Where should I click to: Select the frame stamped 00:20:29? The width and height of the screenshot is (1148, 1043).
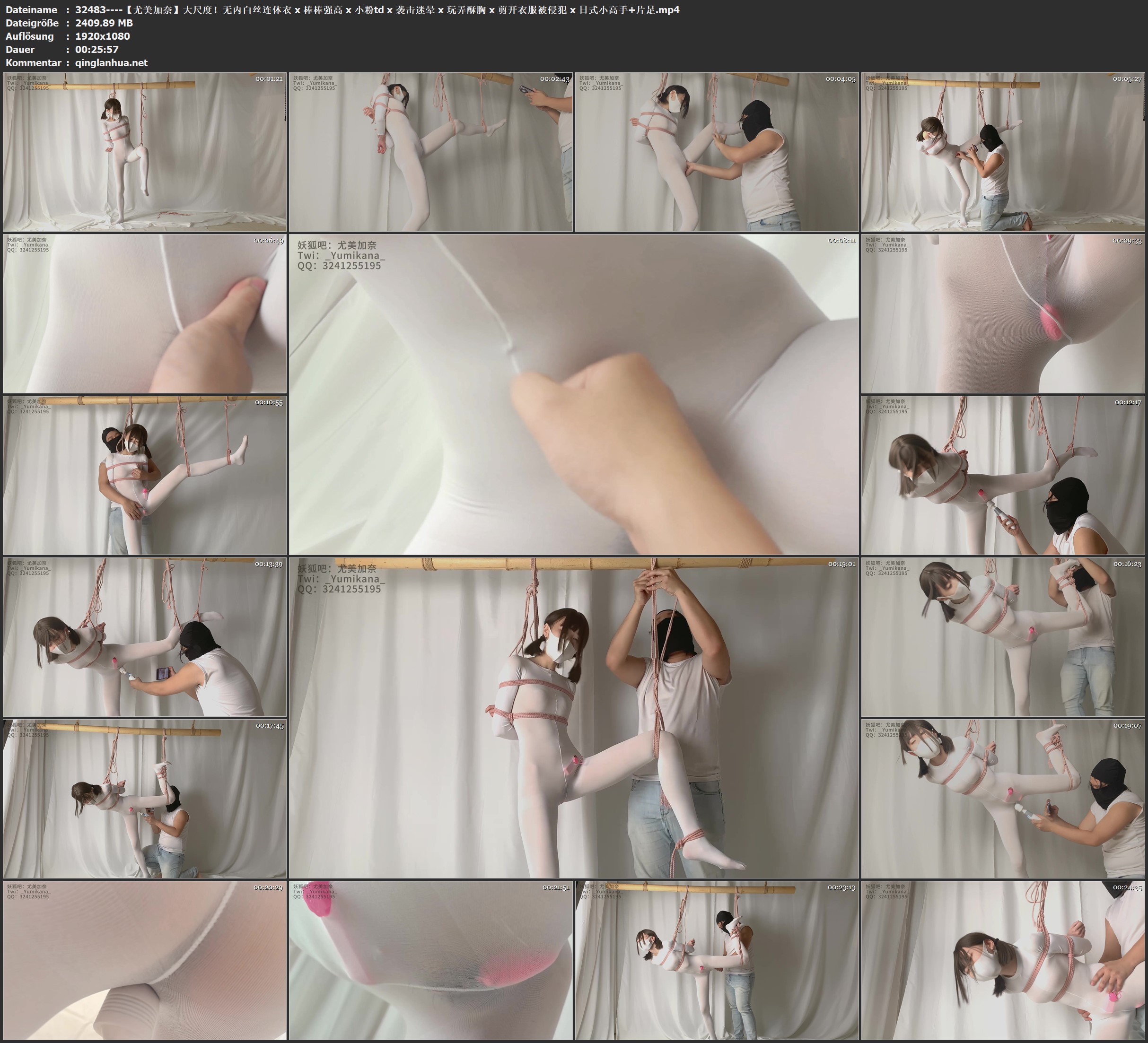[x=145, y=960]
